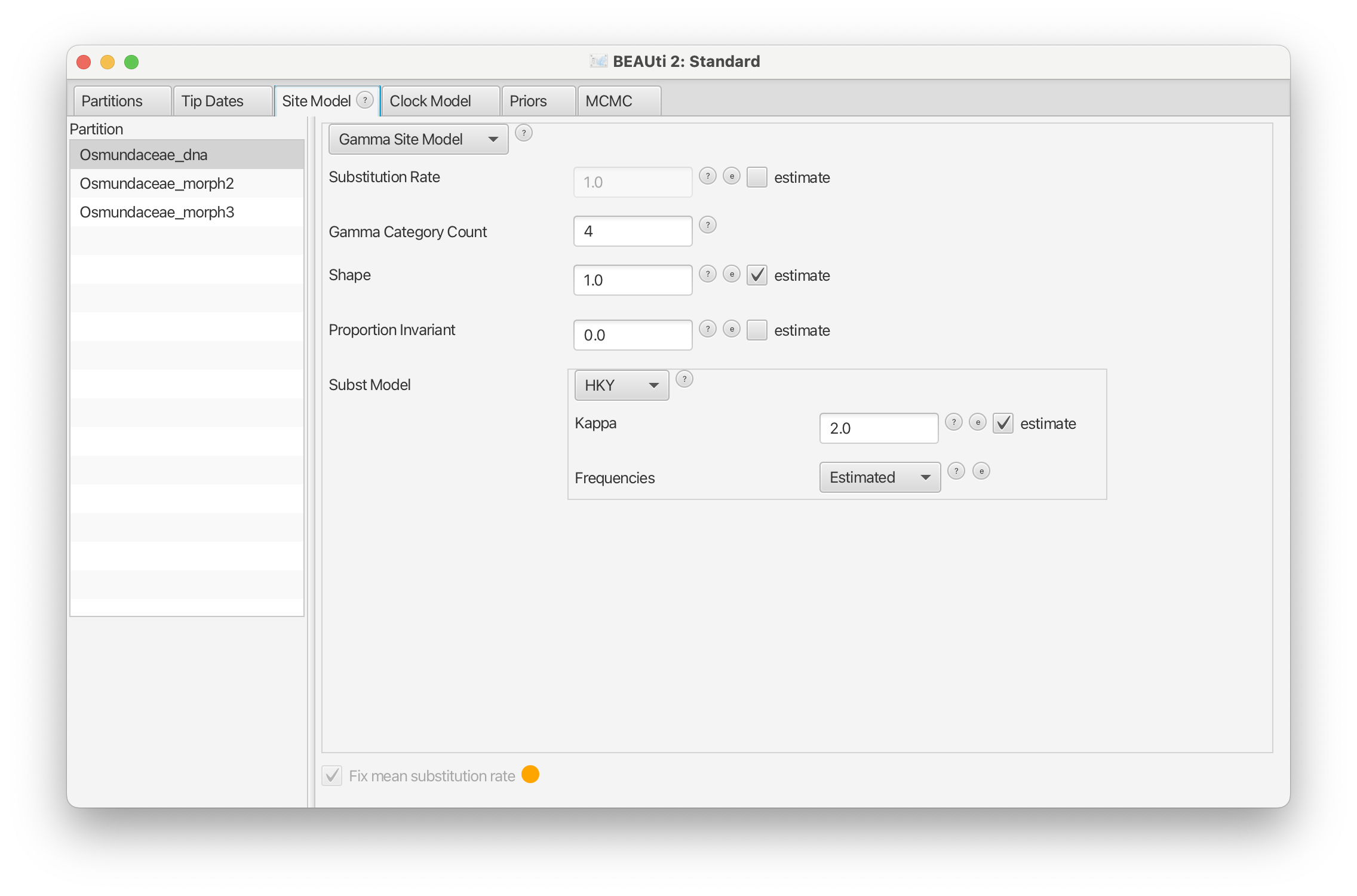Click Substitution Rate edit 'e' icon

click(732, 176)
